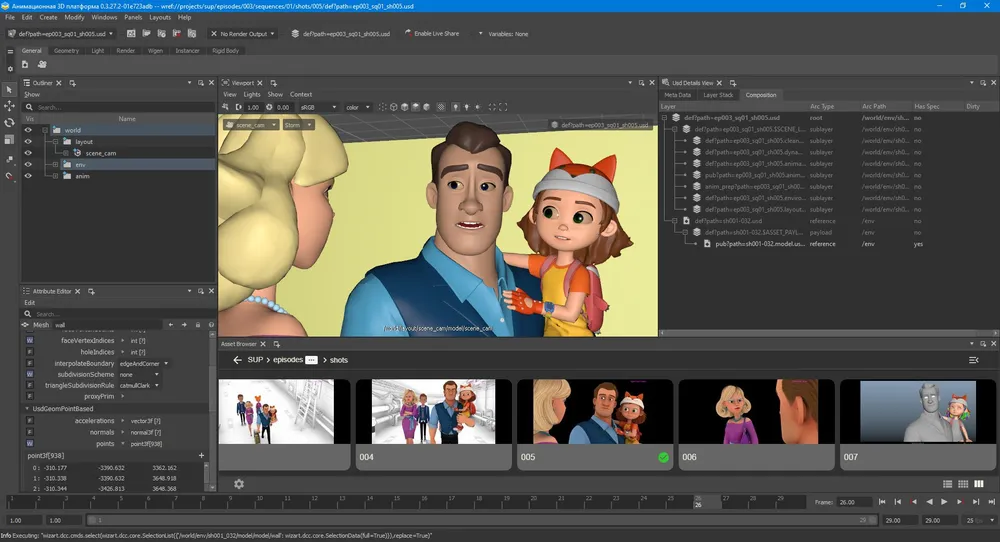Toggle visibility of the world prim

(29, 130)
